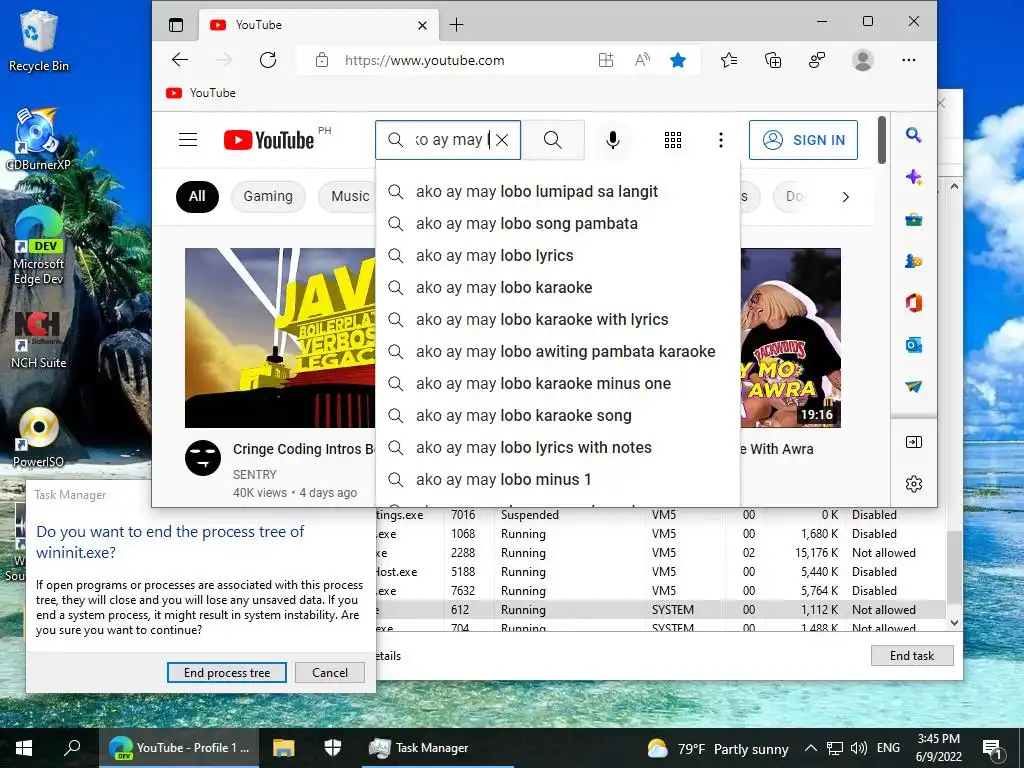1024x768 pixels.
Task: Open Cringe Coding Intros video thumbnail
Action: pyautogui.click(x=280, y=338)
